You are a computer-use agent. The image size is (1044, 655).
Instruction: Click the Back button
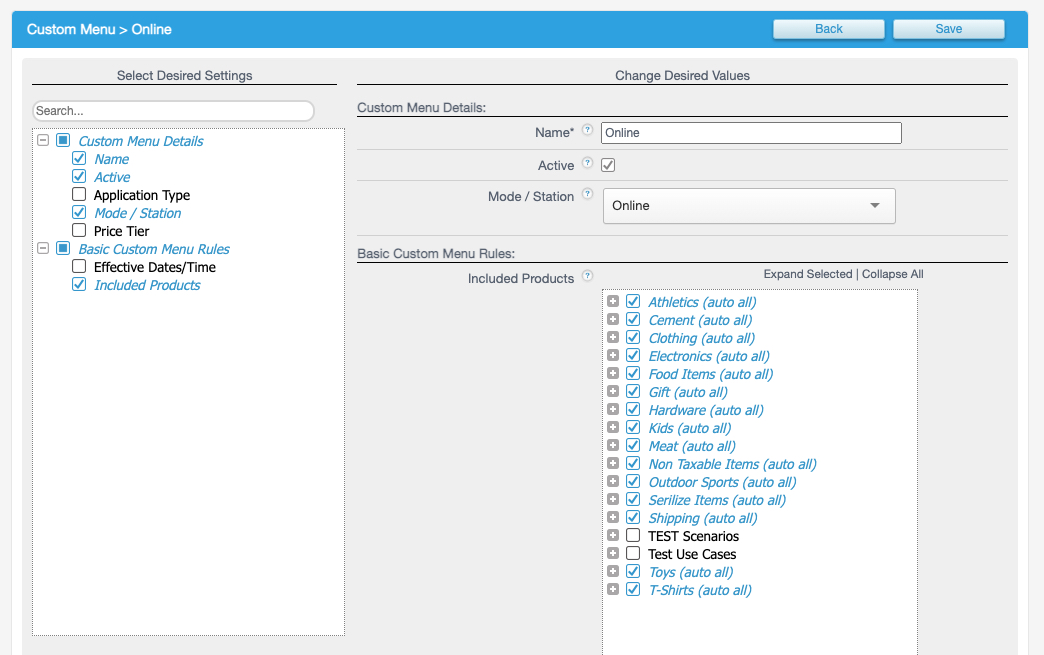pos(828,29)
